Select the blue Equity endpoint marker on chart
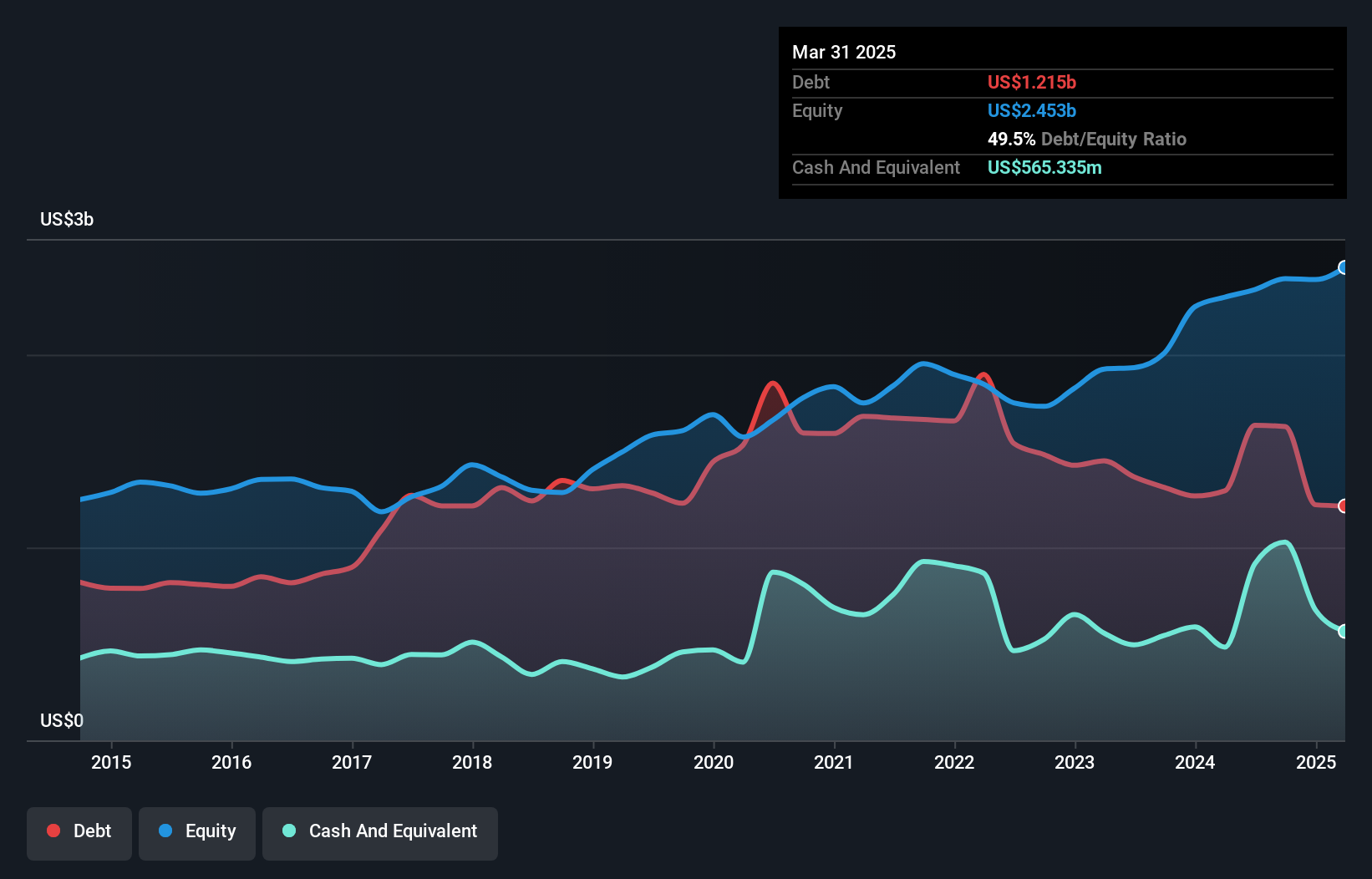This screenshot has height=879, width=1372. pyautogui.click(x=1344, y=267)
